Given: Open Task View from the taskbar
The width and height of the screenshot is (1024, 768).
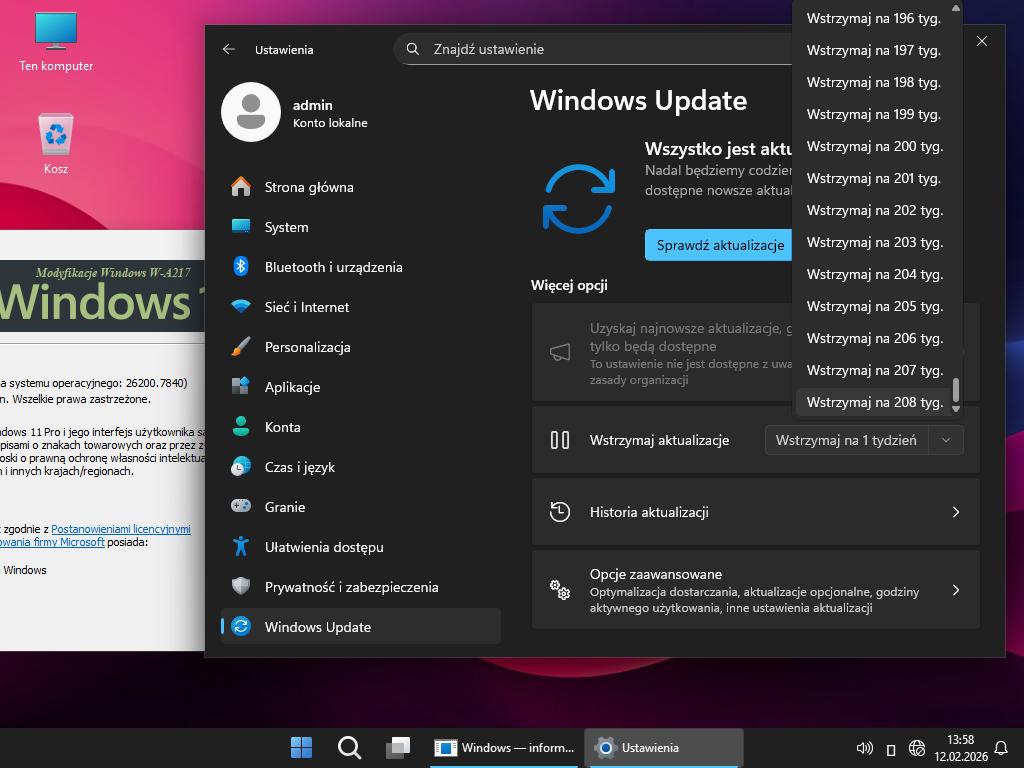Looking at the screenshot, I should [x=398, y=748].
